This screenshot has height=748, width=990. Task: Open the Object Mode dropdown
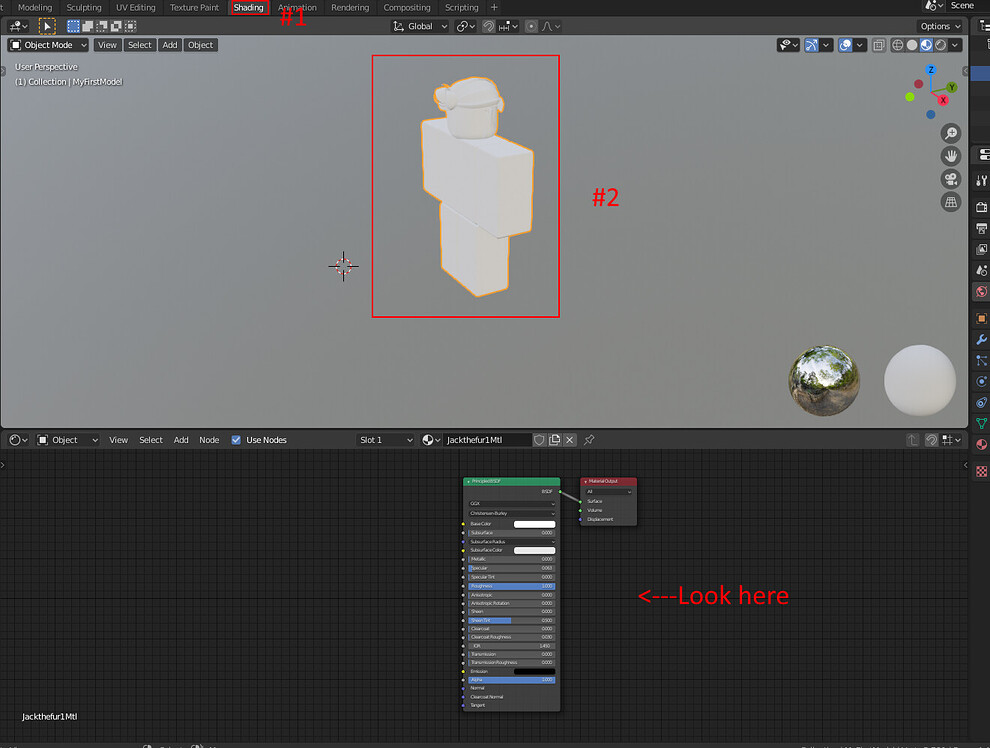coord(47,44)
